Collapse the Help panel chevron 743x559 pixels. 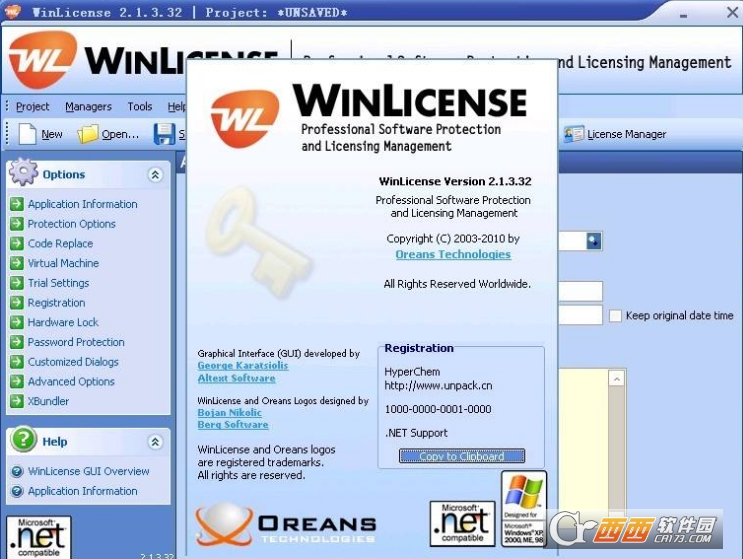pyautogui.click(x=155, y=442)
